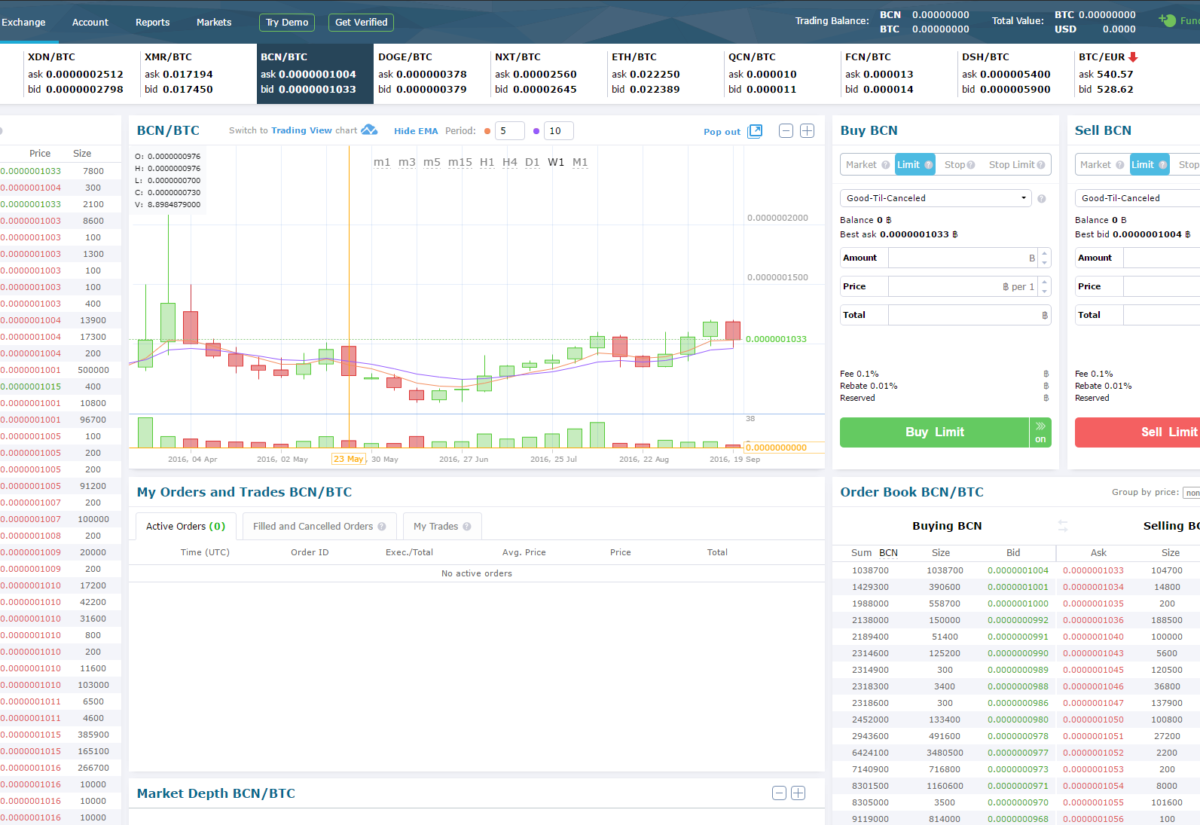This screenshot has height=825, width=1200.
Task: Open Buy BCN Good-Til-Canceled dropdown
Action: 935,198
